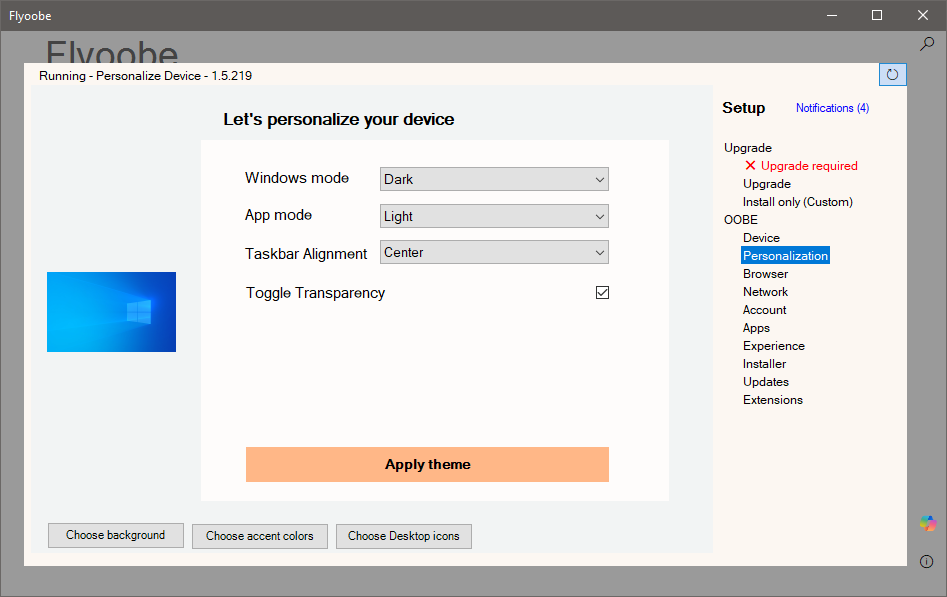This screenshot has height=597, width=947.
Task: Click "Let's personalize your device" heading
Action: (339, 120)
